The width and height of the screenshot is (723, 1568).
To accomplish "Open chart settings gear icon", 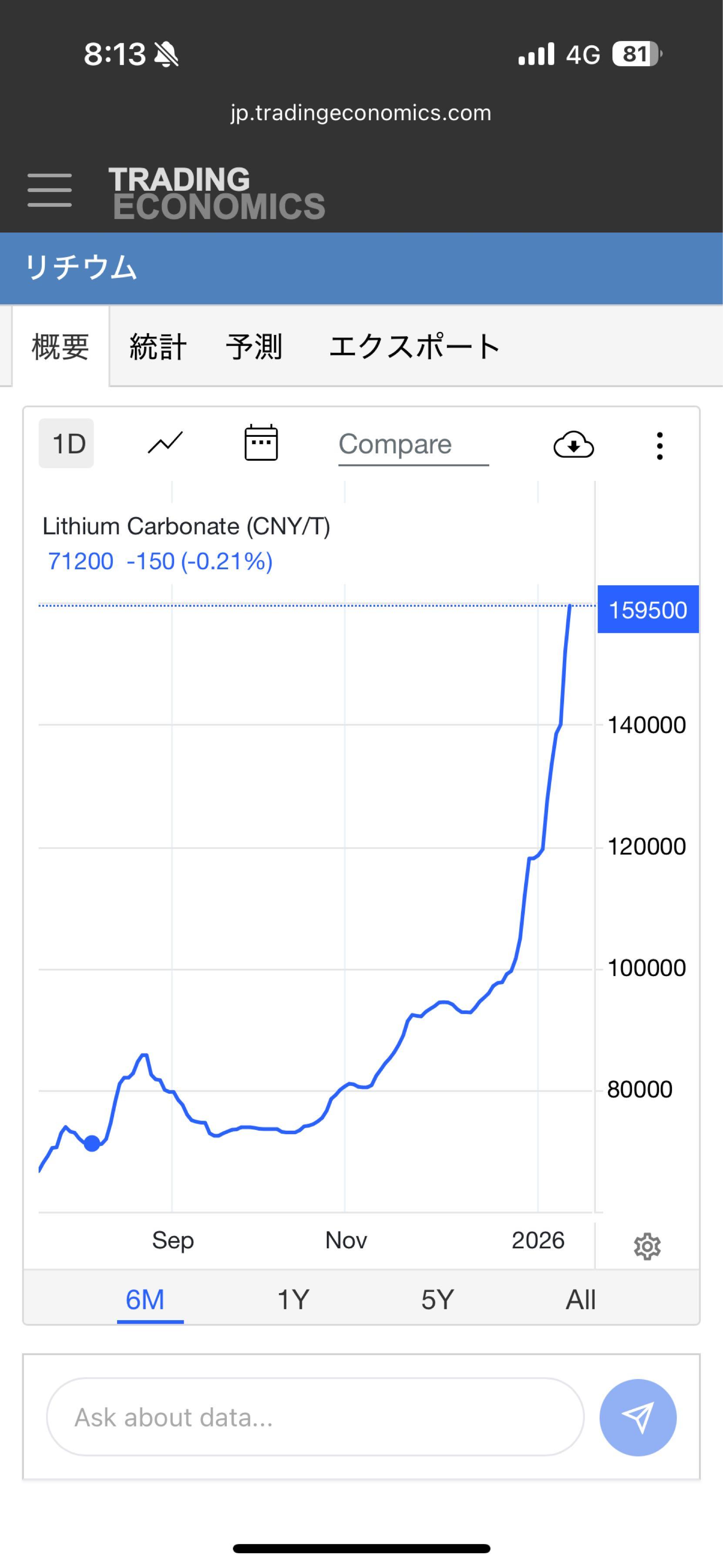I will click(647, 1247).
